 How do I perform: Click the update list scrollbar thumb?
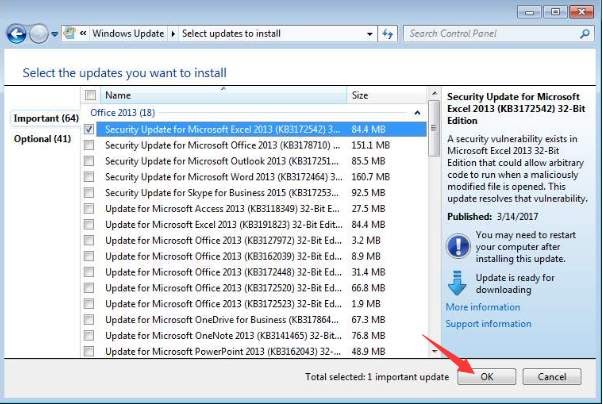[x=434, y=128]
